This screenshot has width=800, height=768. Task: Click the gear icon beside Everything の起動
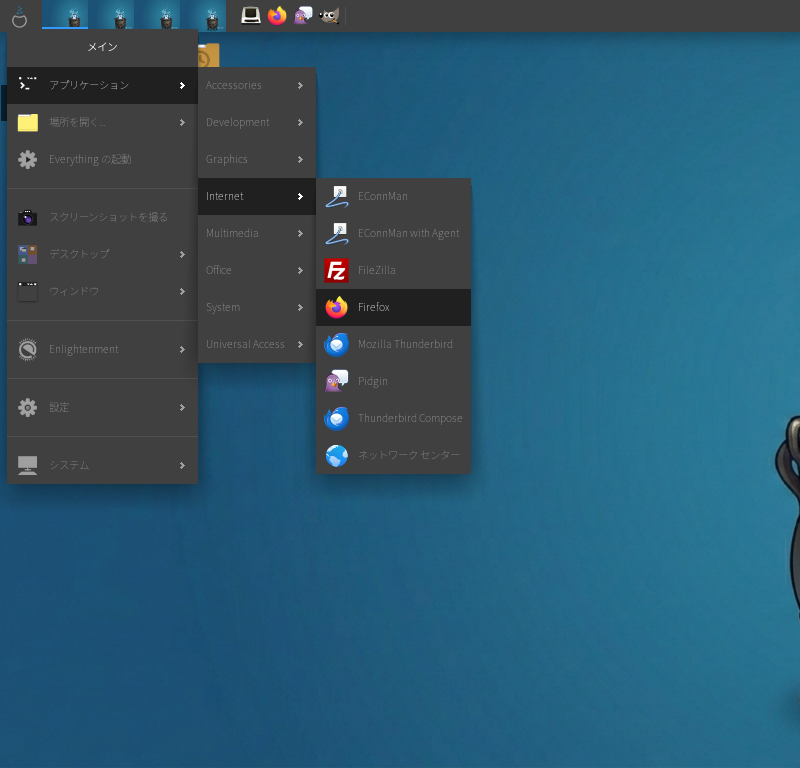(28, 160)
